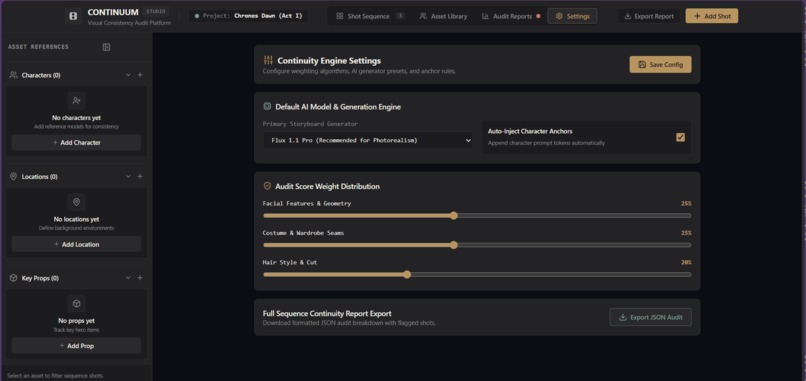Click the Export JSON Audit button
The width and height of the screenshot is (806, 381).
point(651,317)
